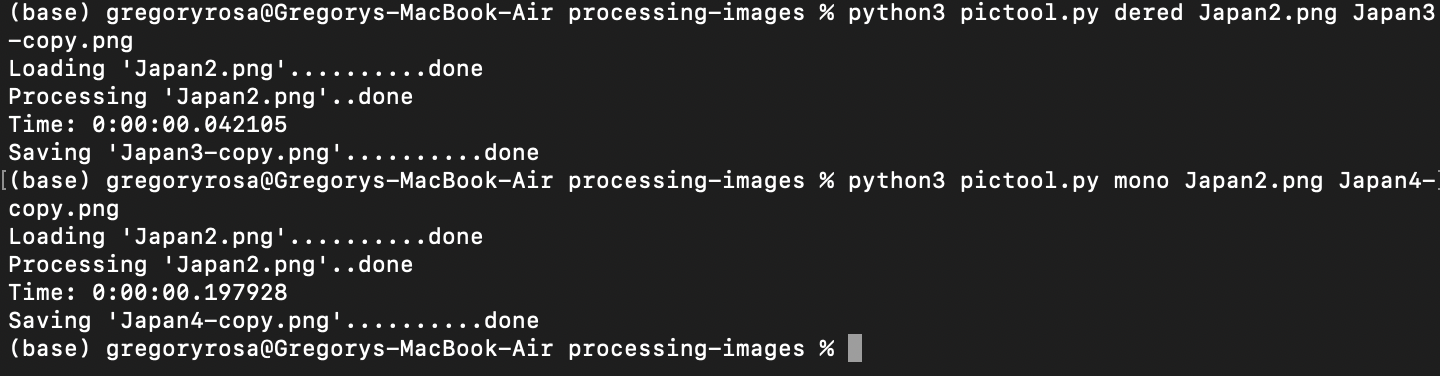This screenshot has width=1440, height=376.
Task: Click the 'Time: 0:00:00.042105' output line
Action: tap(148, 125)
